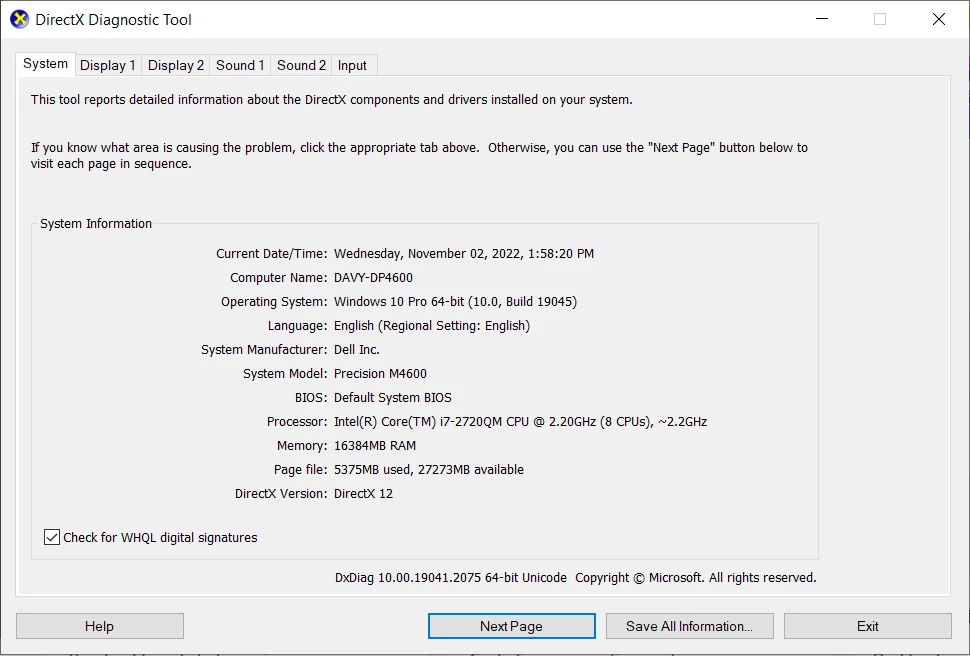Click the language value English (Regional Setting: English)

(432, 326)
